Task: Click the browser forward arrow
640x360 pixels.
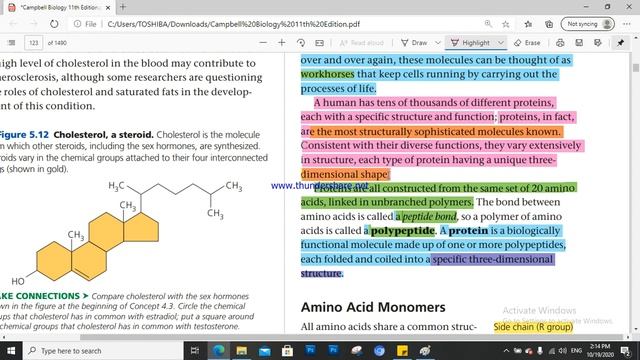Action: (33, 24)
